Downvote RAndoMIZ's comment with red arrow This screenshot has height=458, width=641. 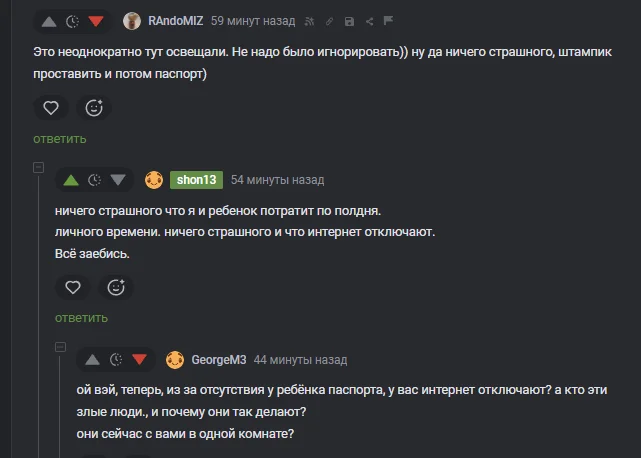coord(96,21)
